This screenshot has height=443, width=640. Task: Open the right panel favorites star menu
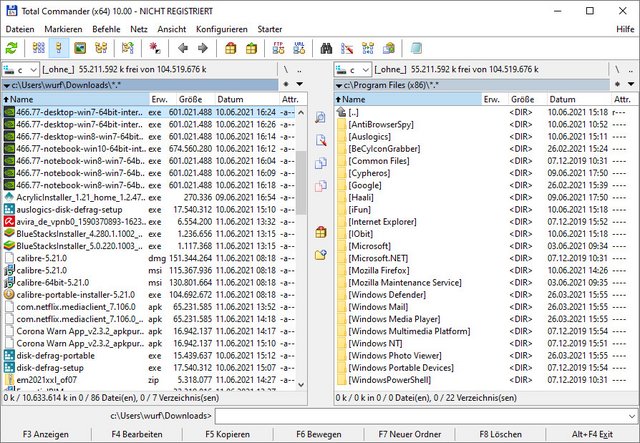(618, 85)
